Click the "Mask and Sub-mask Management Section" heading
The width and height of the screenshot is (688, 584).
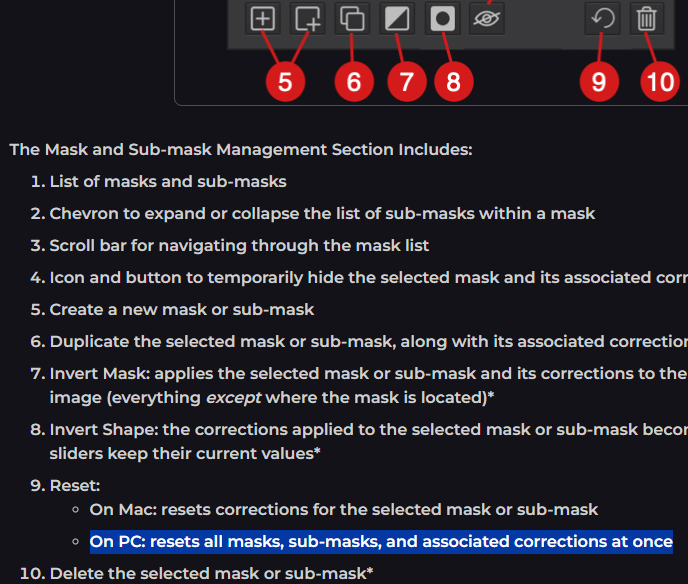pos(241,150)
